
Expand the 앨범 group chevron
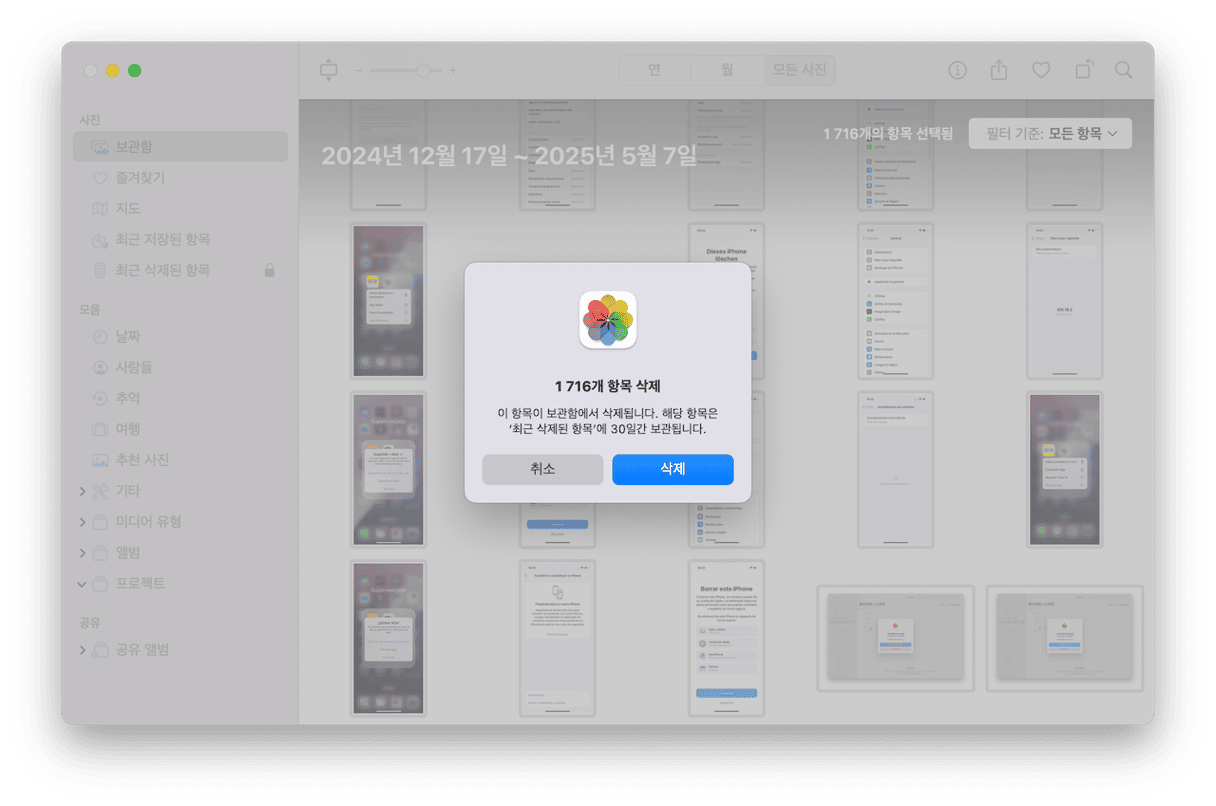point(82,553)
